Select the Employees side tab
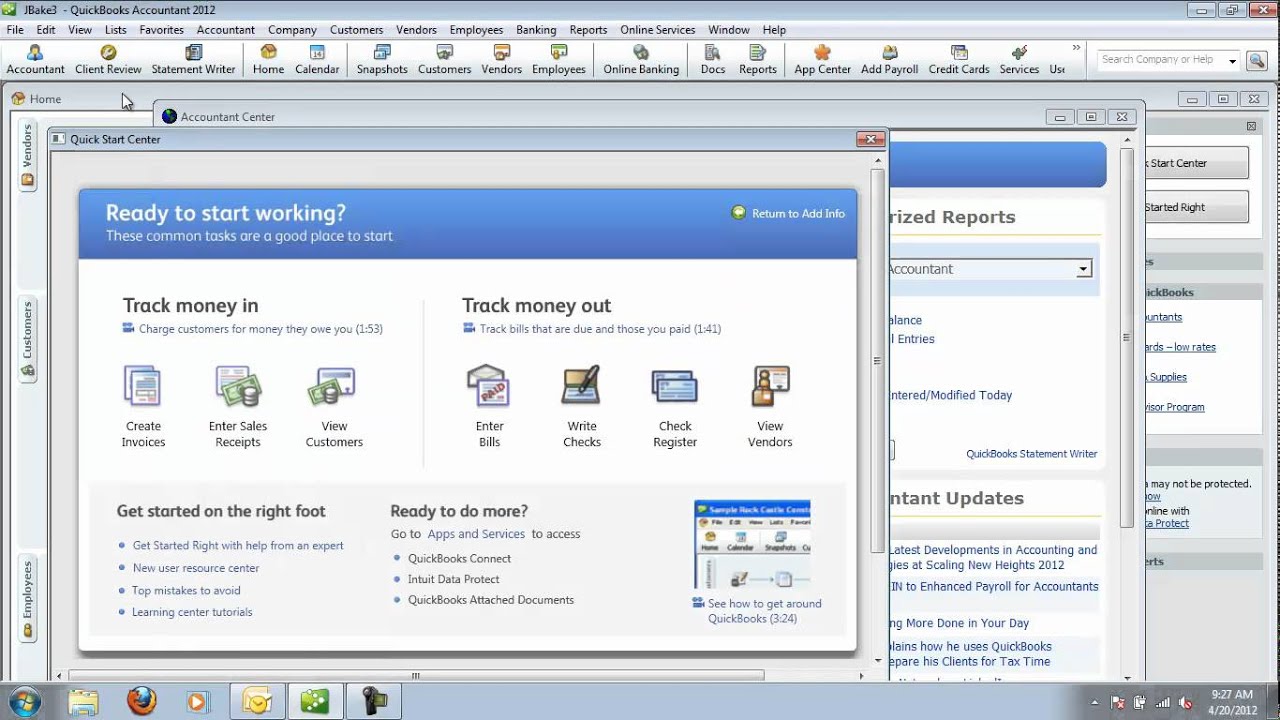1280x720 pixels. (x=28, y=598)
